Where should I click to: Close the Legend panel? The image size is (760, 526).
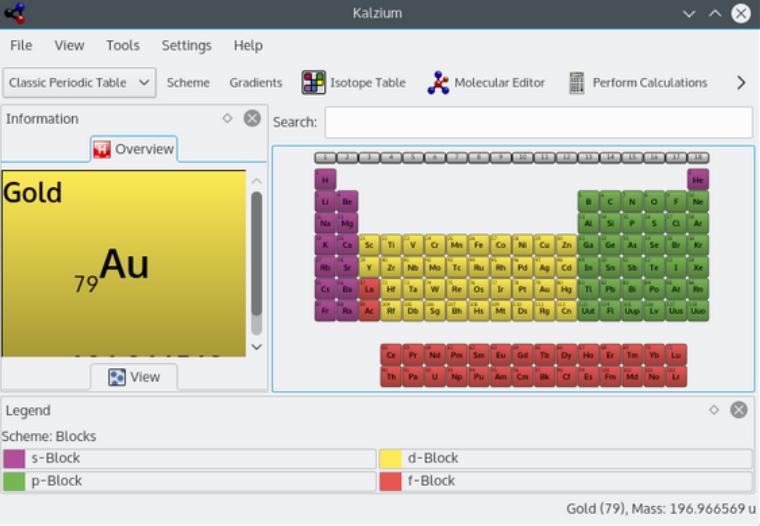point(739,410)
